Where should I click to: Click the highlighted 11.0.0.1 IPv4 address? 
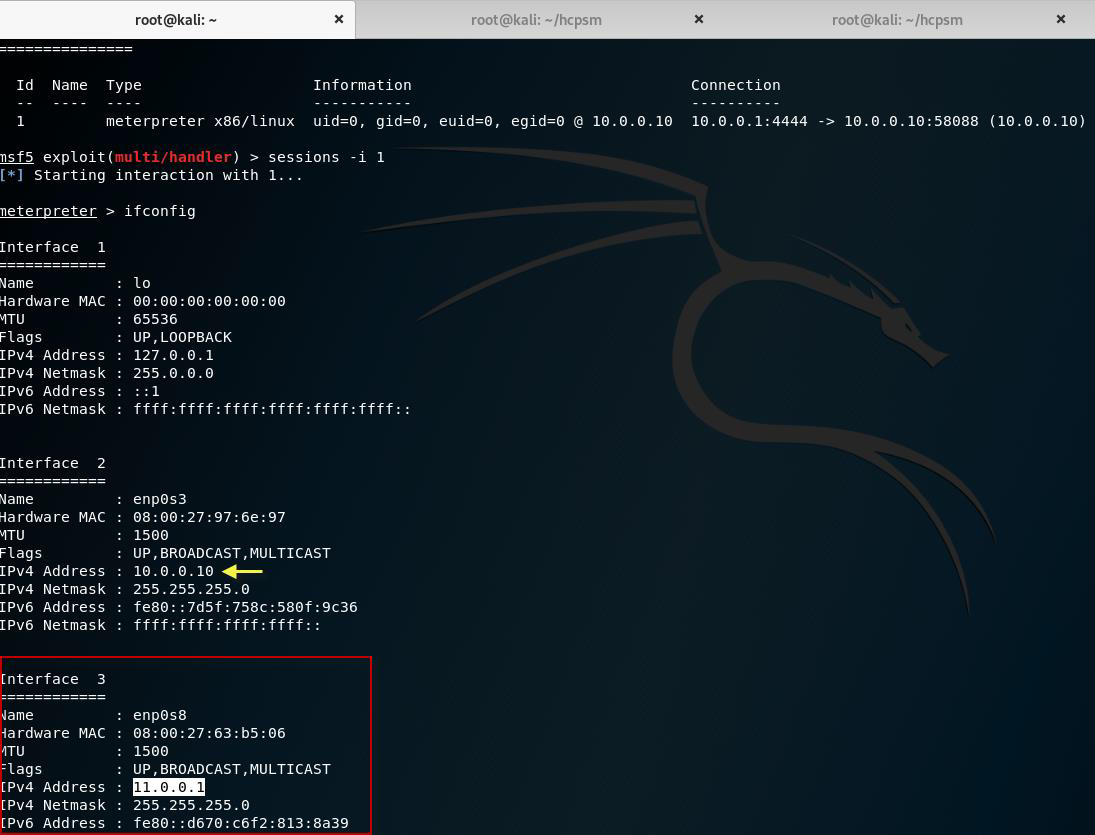point(169,788)
